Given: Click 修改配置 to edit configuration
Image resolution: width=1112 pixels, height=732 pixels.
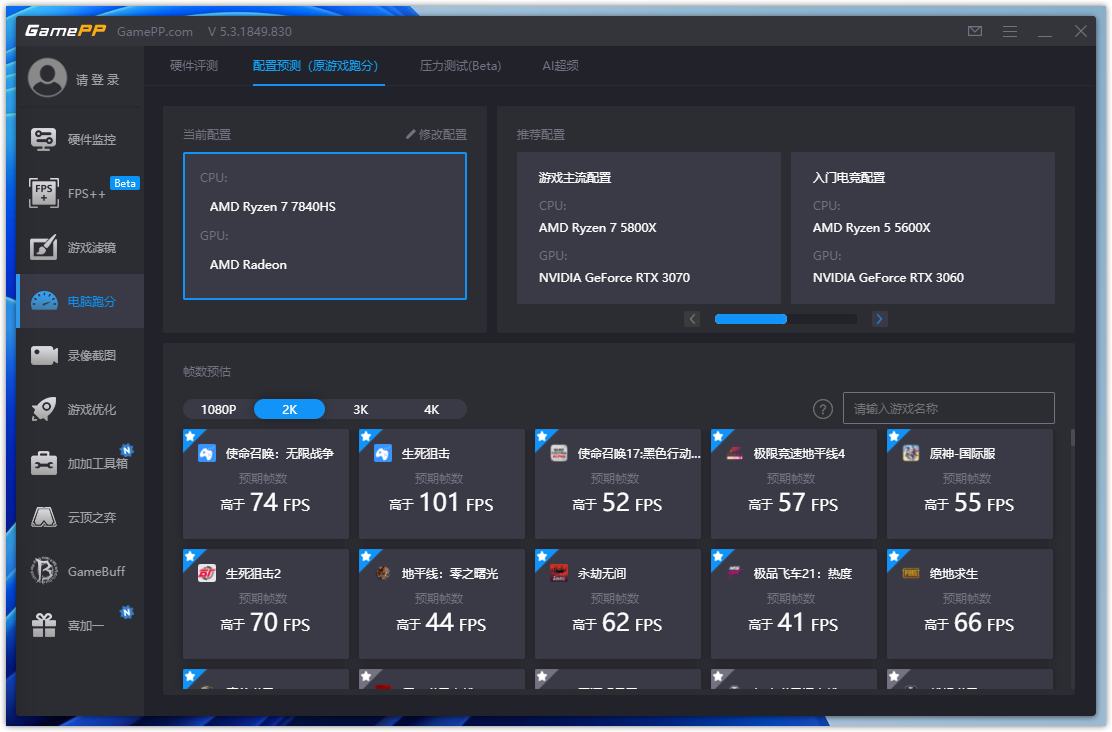Looking at the screenshot, I should pyautogui.click(x=436, y=135).
